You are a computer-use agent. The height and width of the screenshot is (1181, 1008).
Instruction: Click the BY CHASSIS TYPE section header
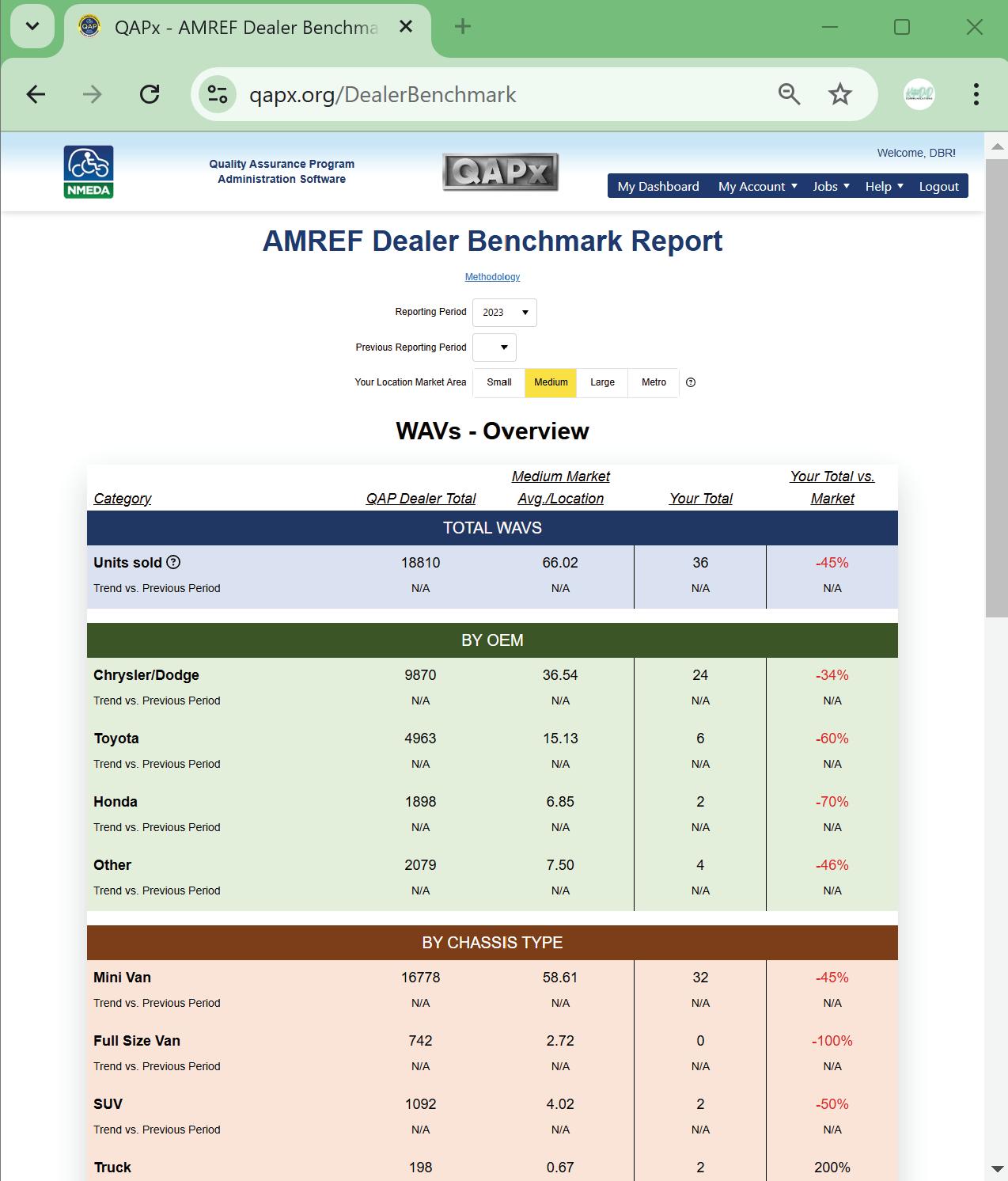click(492, 943)
